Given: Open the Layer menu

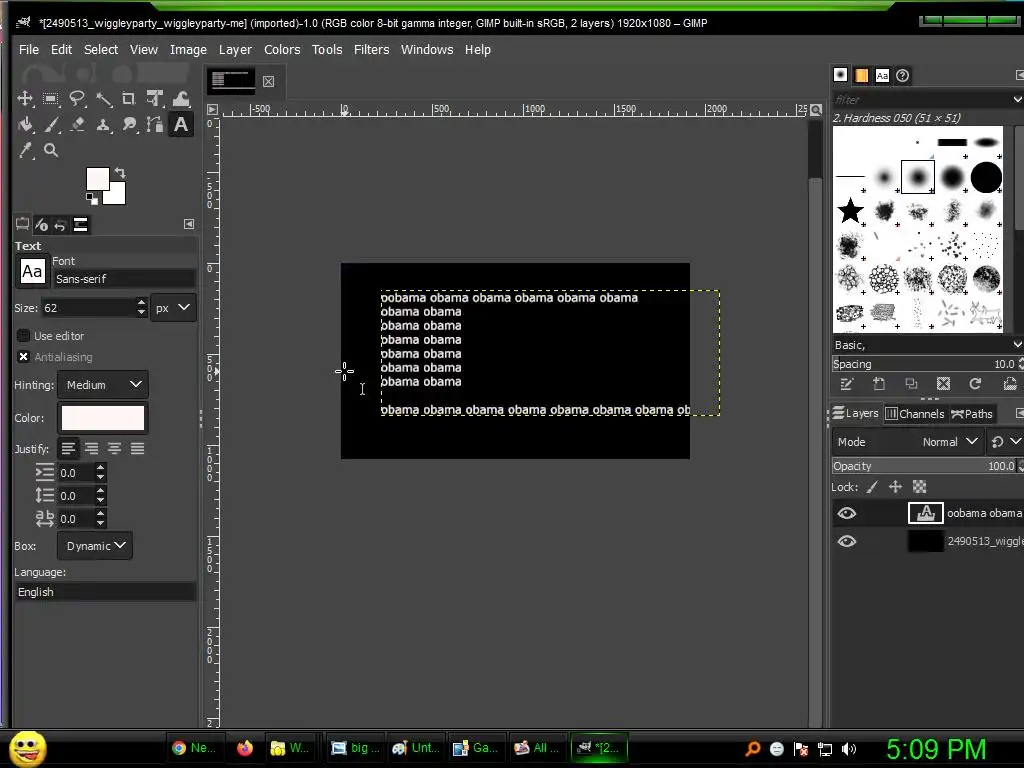Looking at the screenshot, I should (235, 50).
